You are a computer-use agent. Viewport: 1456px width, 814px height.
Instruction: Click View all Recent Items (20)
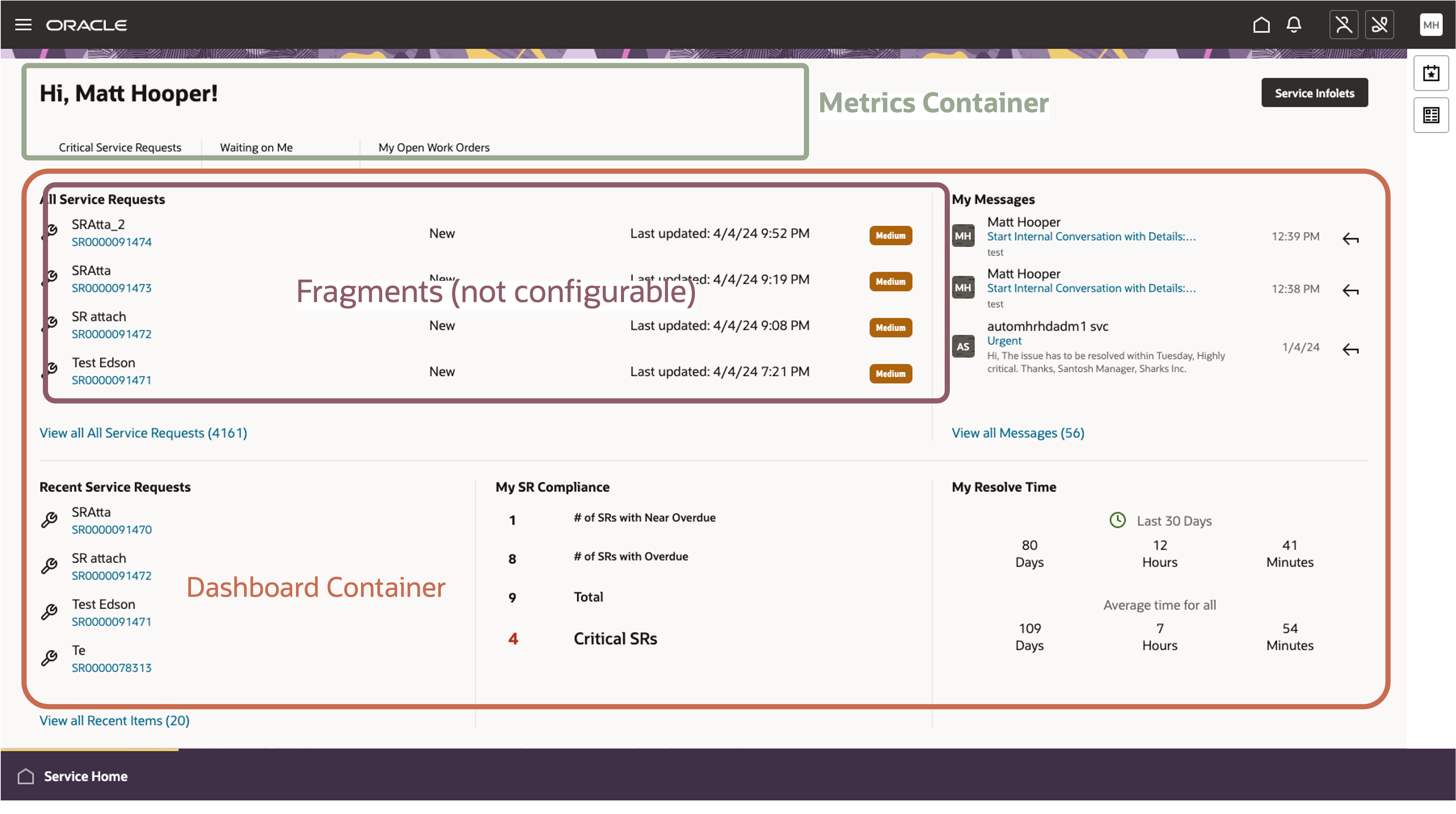(x=114, y=720)
